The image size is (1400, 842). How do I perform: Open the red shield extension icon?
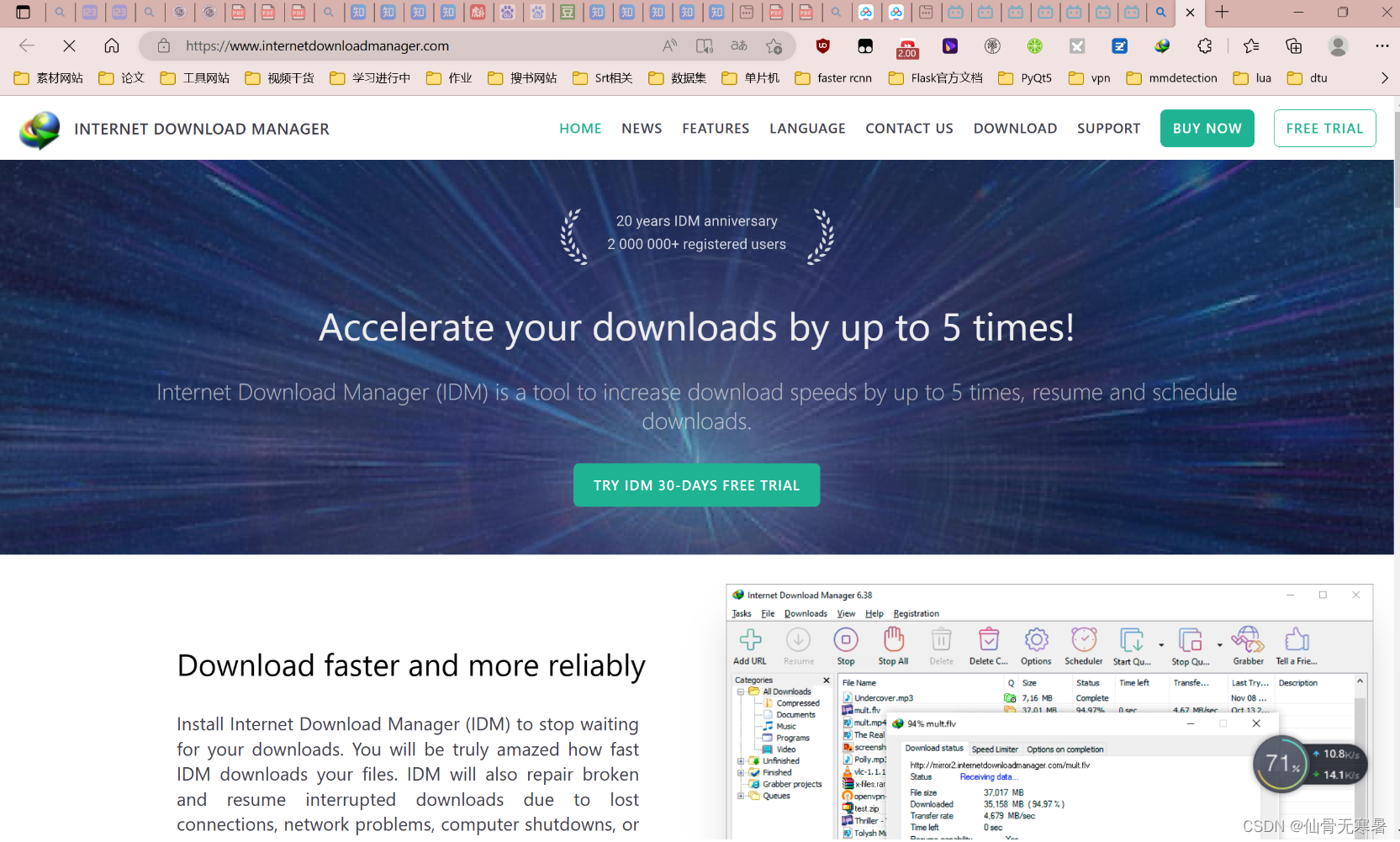pyautogui.click(x=823, y=45)
